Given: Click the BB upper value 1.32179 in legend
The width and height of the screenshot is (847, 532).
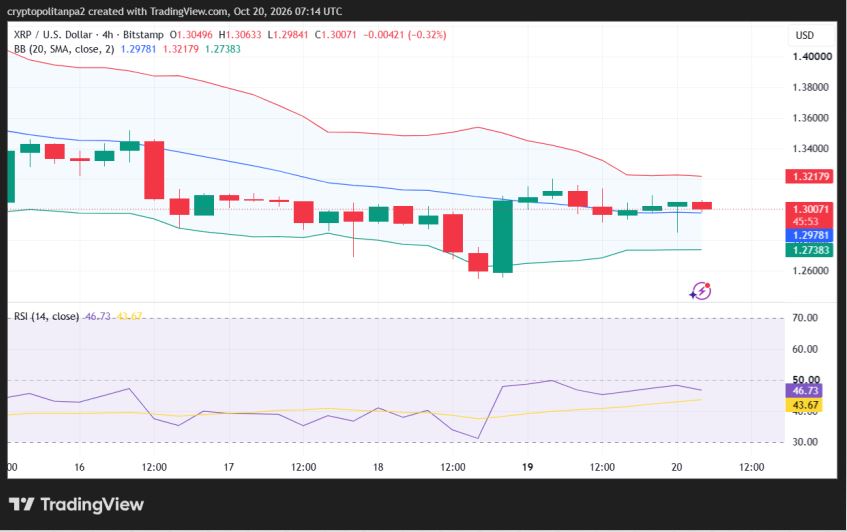Looking at the screenshot, I should click(180, 49).
